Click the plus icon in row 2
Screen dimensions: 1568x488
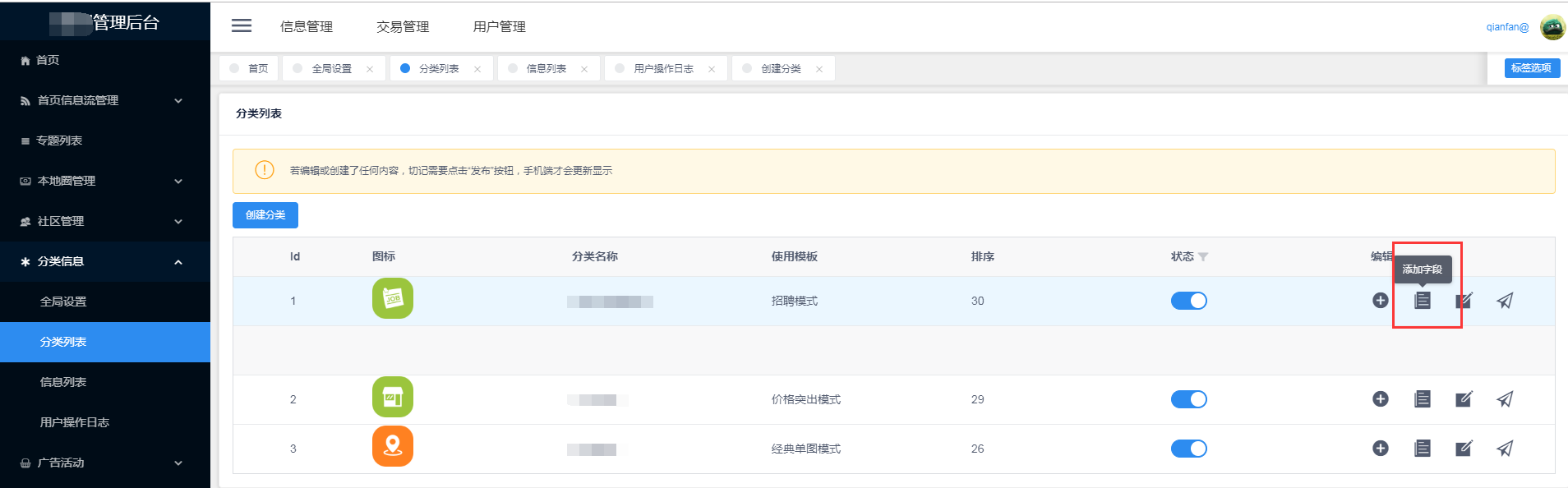(x=1381, y=399)
